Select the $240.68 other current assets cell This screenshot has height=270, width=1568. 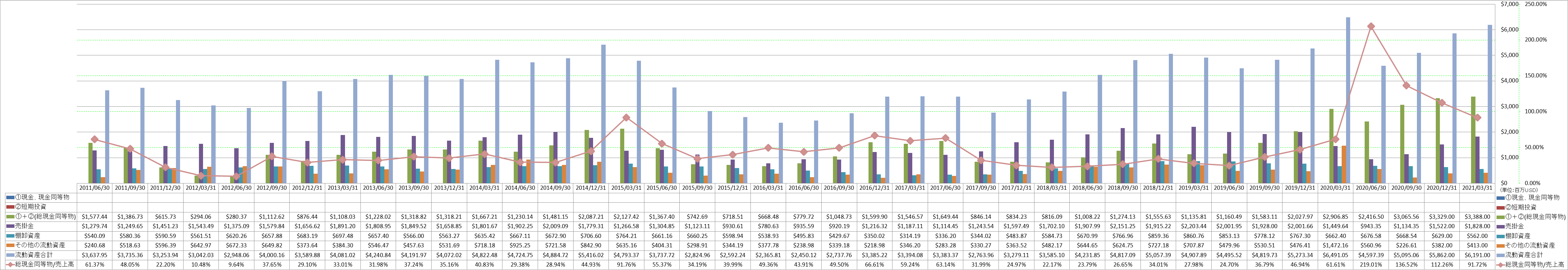click(x=94, y=246)
